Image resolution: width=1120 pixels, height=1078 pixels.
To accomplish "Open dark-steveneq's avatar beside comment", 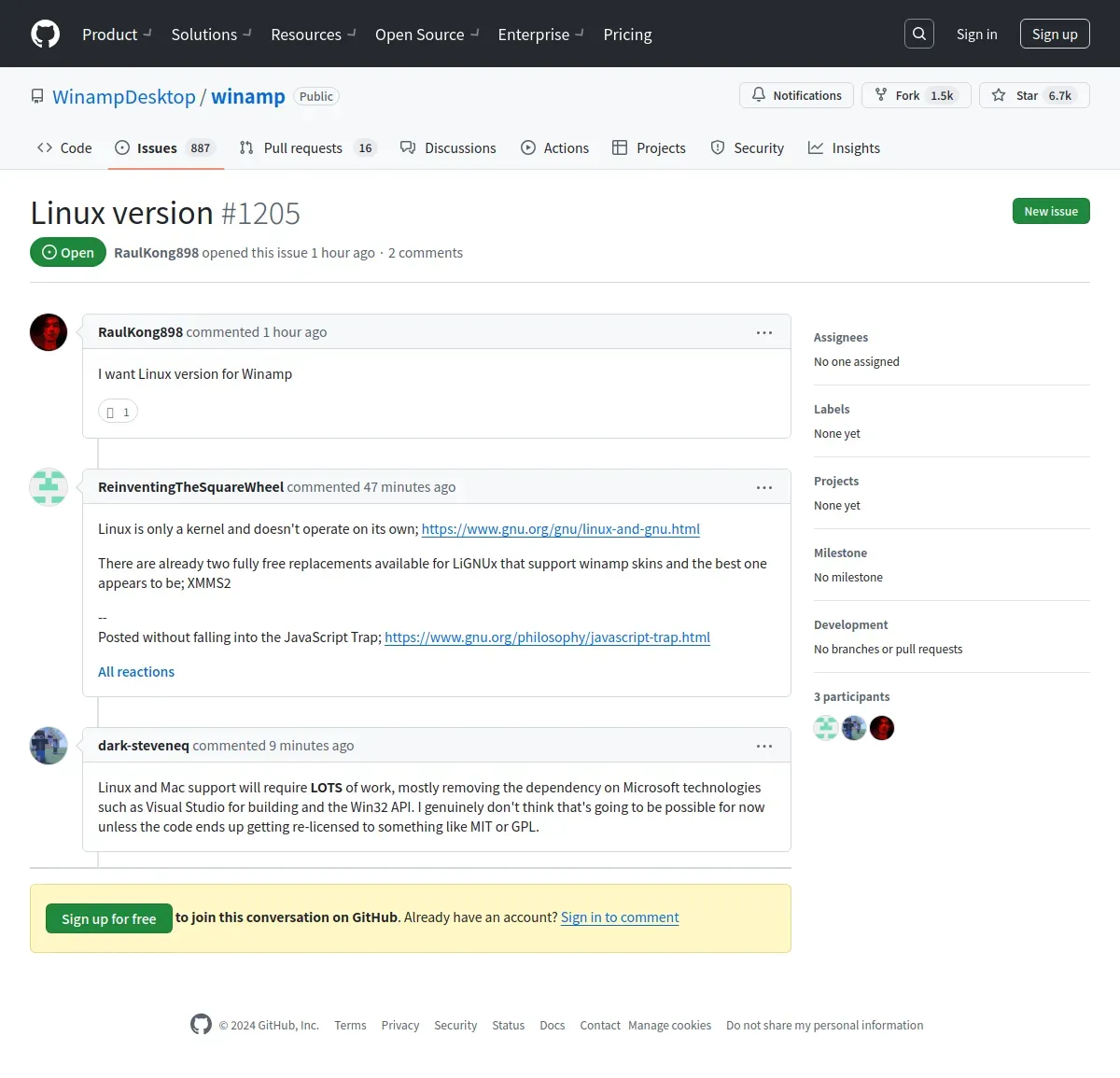I will click(x=49, y=746).
